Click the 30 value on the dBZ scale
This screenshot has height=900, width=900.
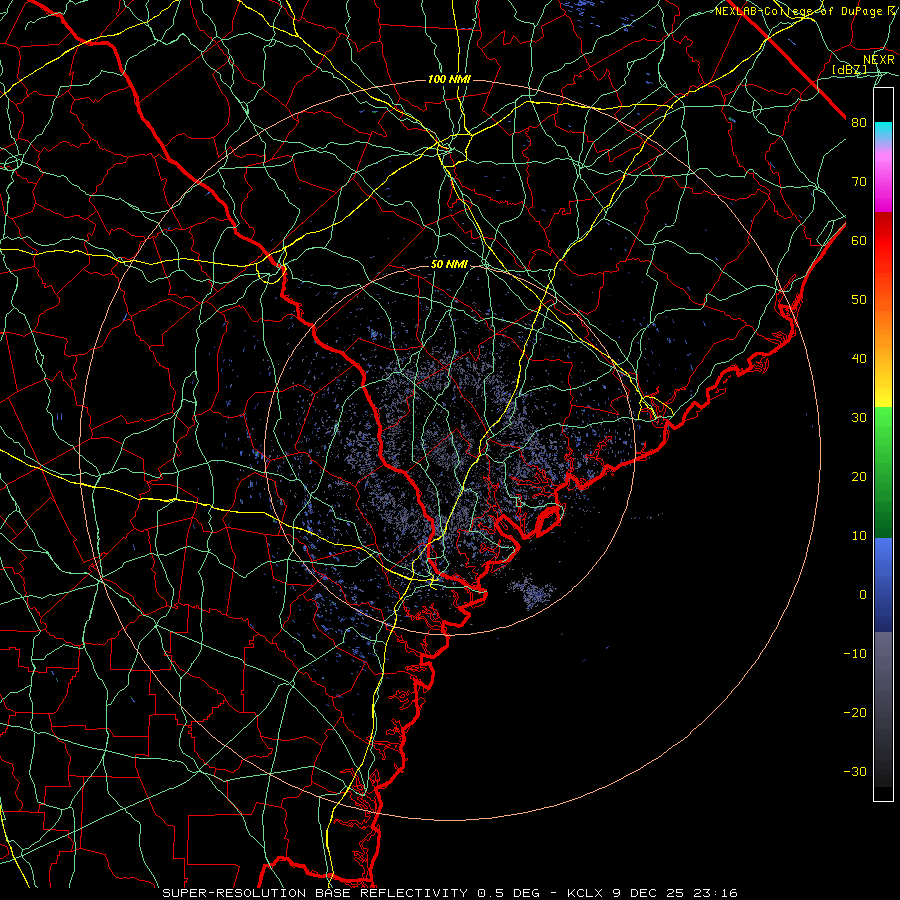[859, 418]
